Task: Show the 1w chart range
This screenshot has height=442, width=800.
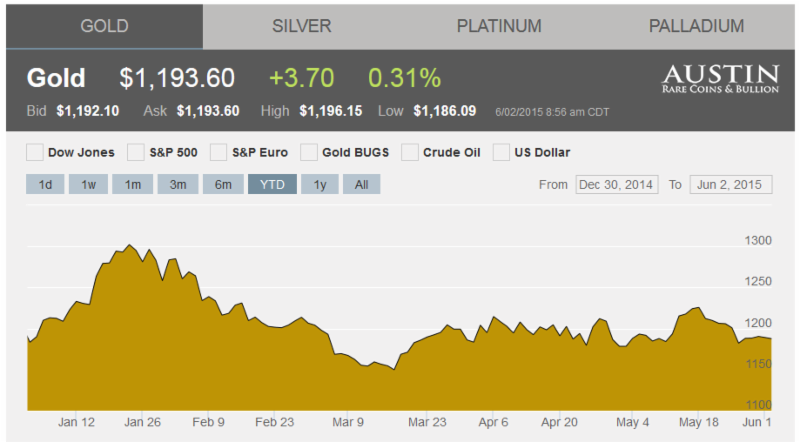Action: pos(88,184)
